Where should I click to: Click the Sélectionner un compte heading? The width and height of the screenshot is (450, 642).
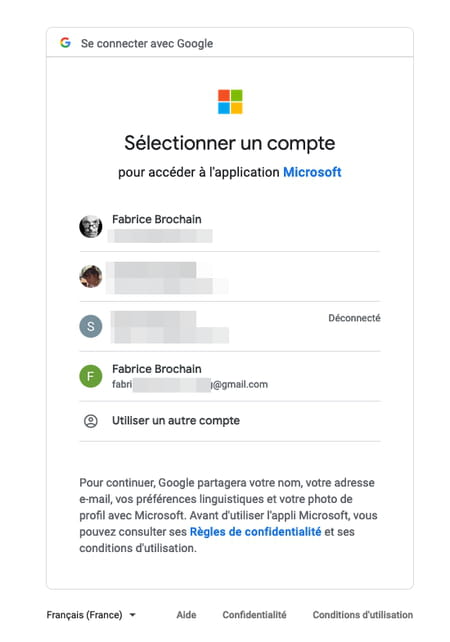[230, 143]
